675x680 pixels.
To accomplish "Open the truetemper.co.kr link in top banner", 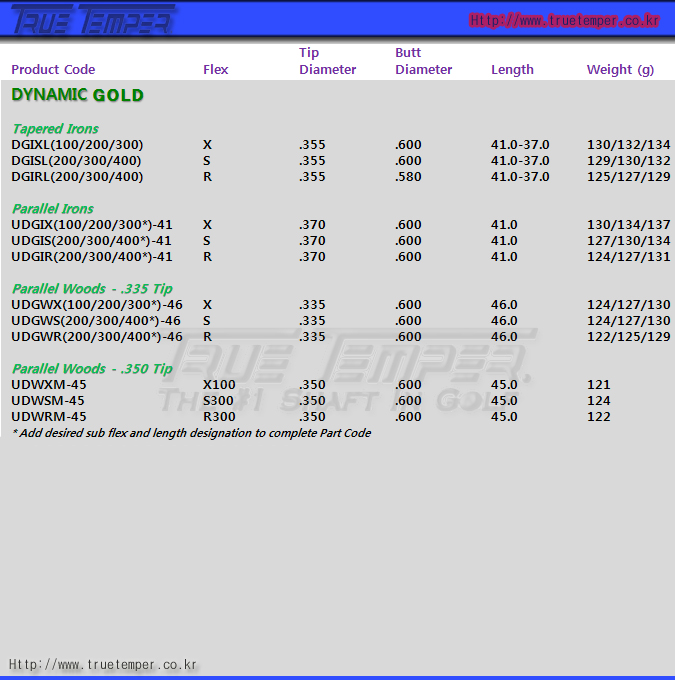I will point(564,20).
